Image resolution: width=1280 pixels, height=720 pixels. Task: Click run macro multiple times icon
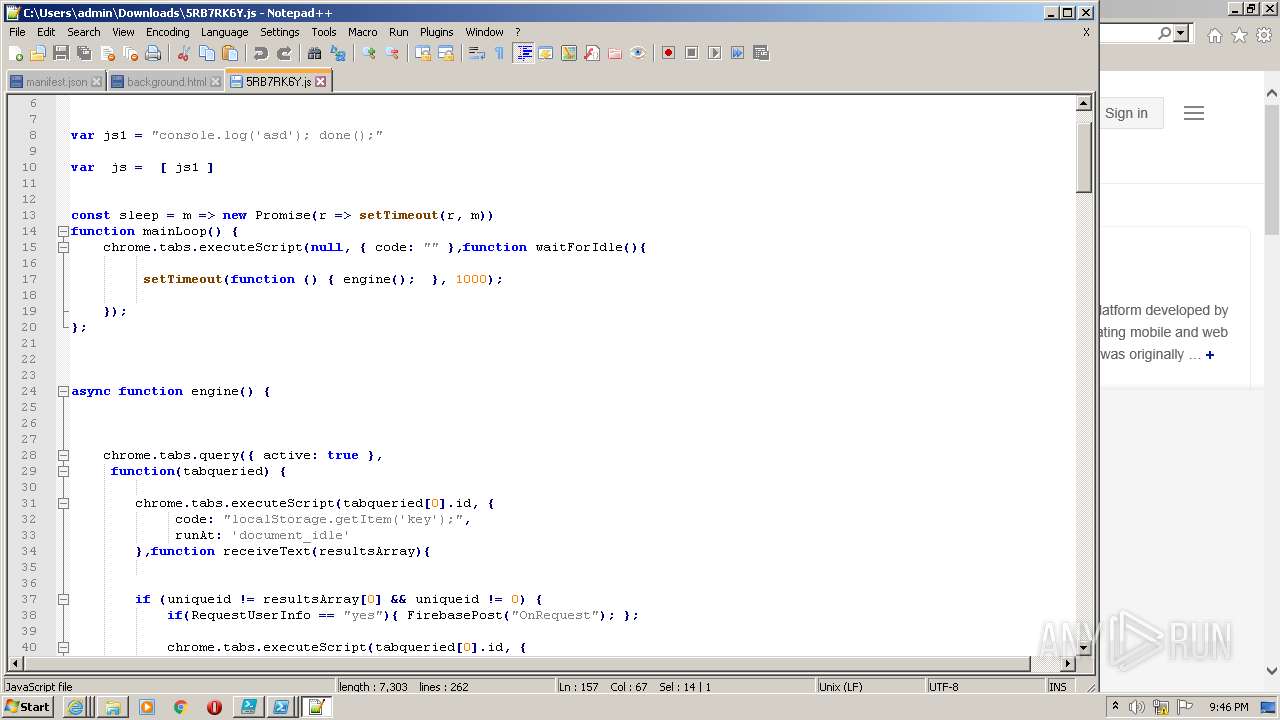coord(737,53)
